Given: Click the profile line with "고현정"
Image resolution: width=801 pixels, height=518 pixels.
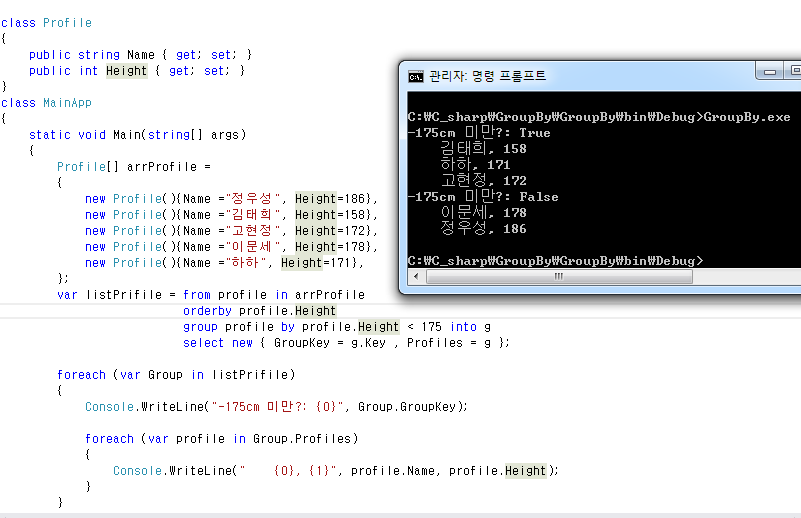Looking at the screenshot, I should [231, 230].
